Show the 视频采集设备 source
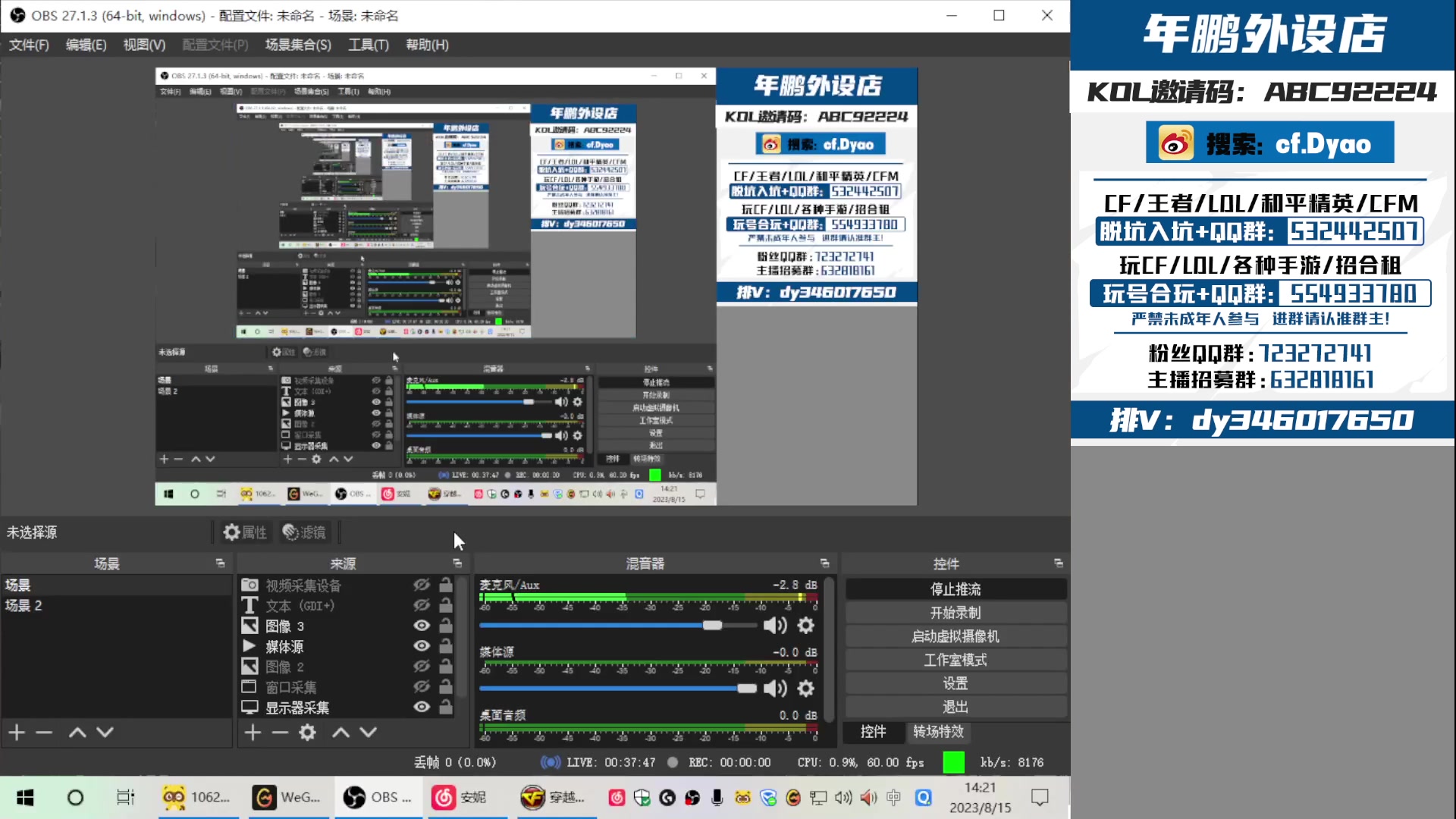The height and width of the screenshot is (819, 1456). 422,585
